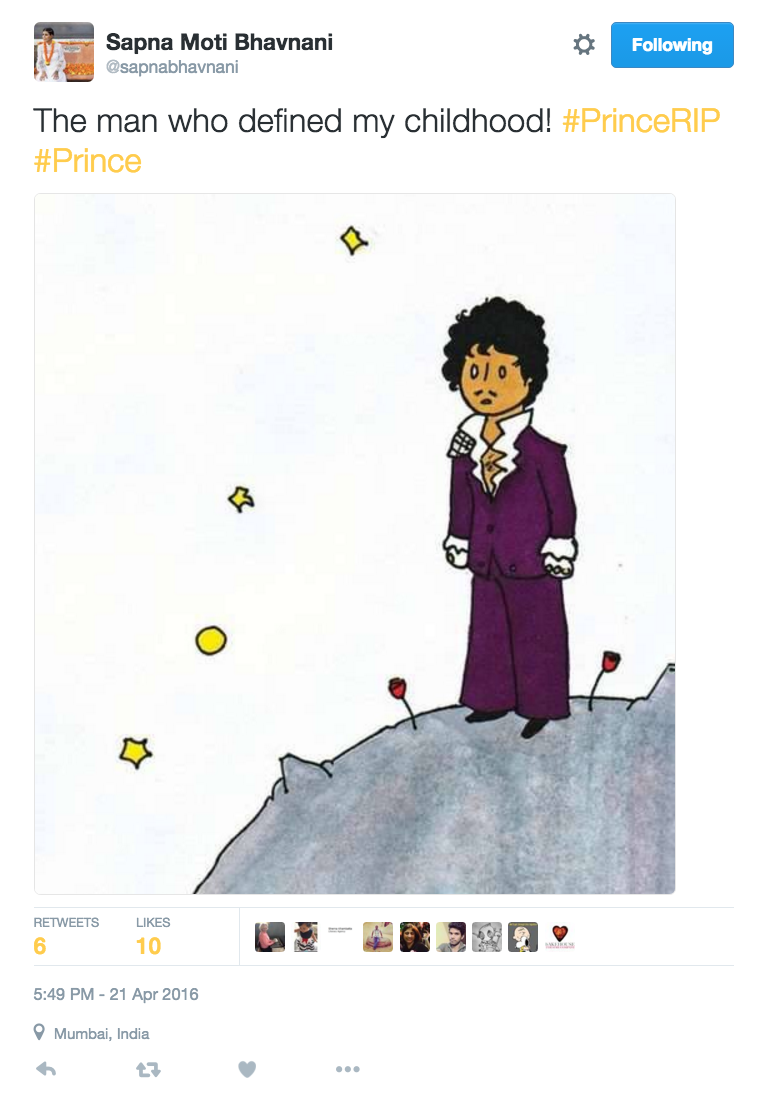Click the Snoopy cartoon avatar
Screen dimensions: 768x1101
coord(523,937)
